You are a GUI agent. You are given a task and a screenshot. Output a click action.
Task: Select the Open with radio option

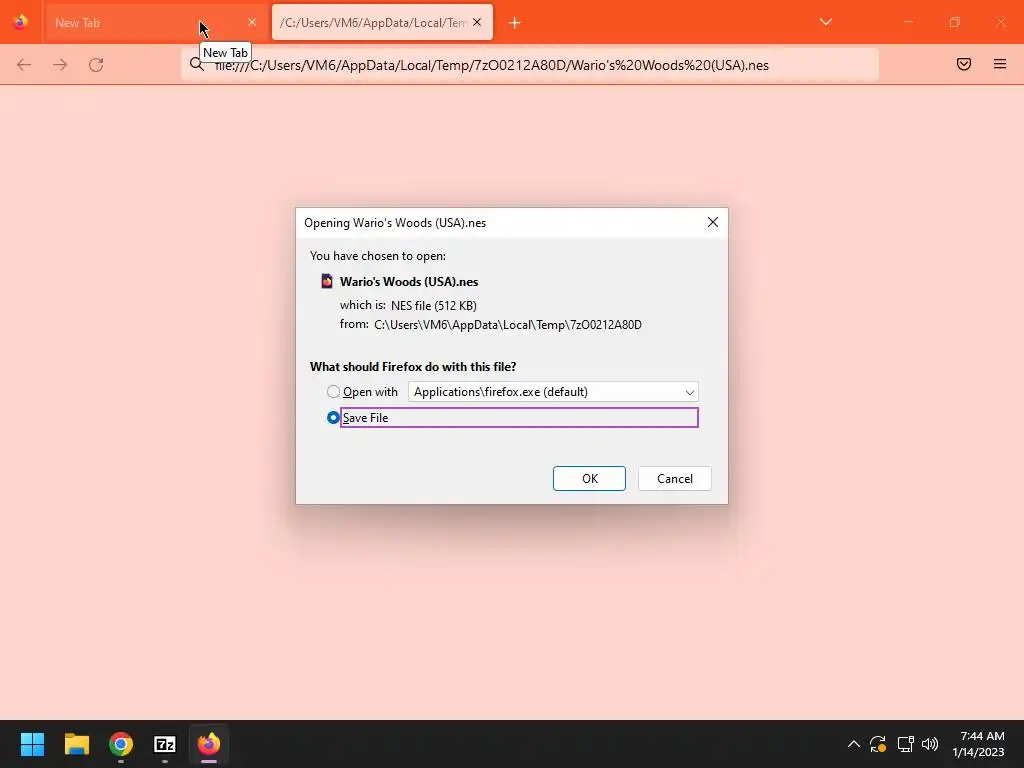coord(333,391)
